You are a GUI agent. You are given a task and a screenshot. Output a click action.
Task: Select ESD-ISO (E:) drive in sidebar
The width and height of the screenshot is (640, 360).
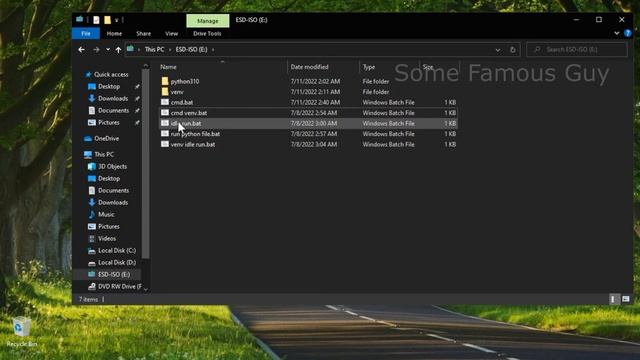click(113, 274)
